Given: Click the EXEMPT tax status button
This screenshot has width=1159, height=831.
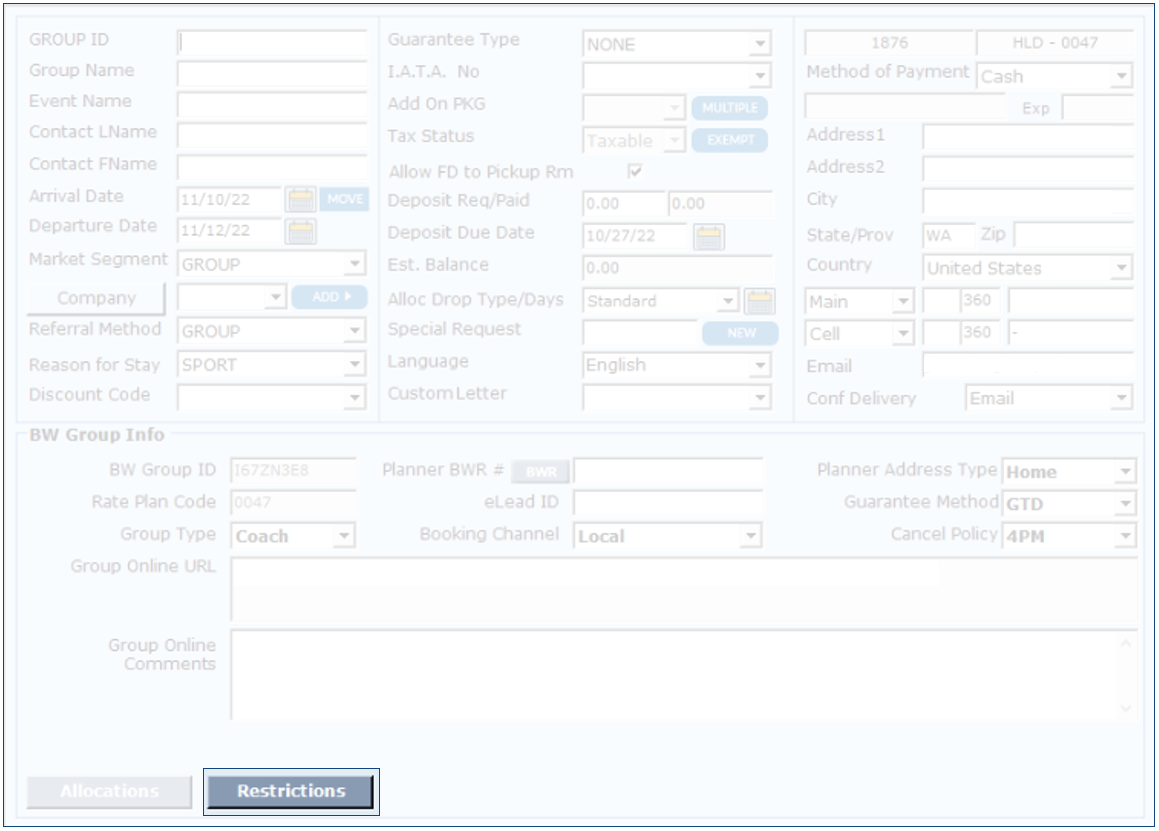Looking at the screenshot, I should pos(729,141).
